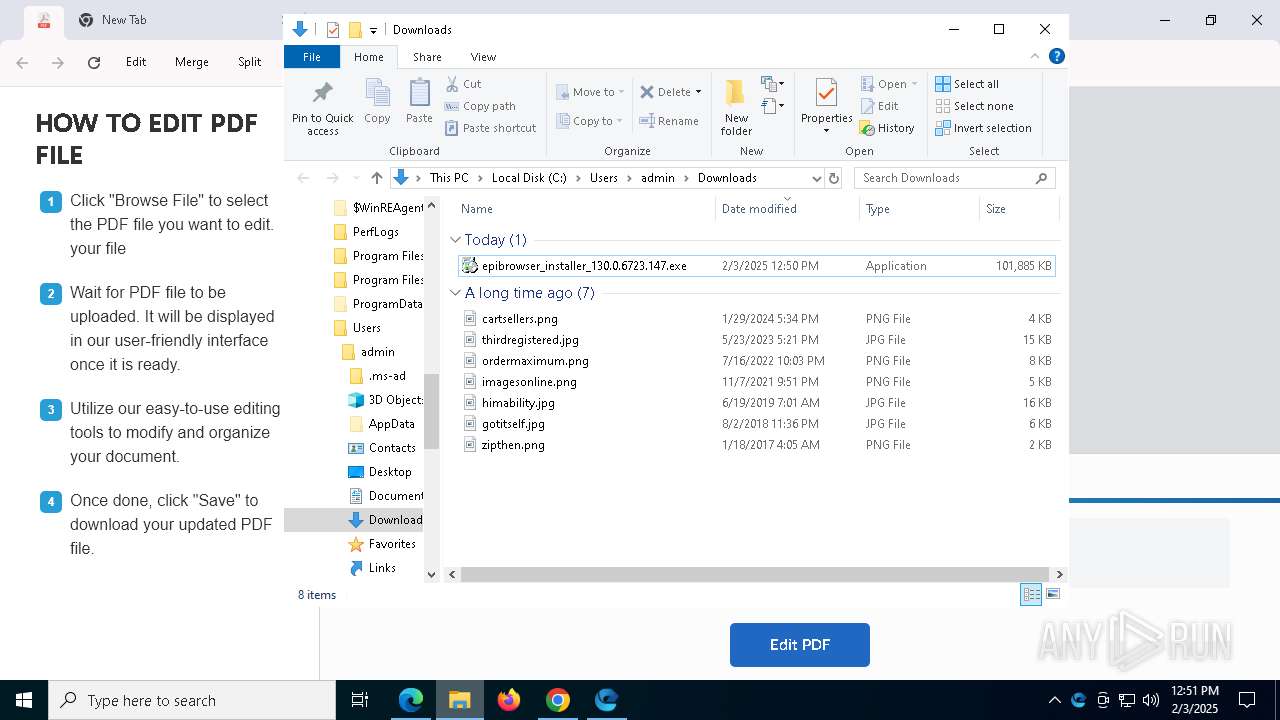The height and width of the screenshot is (720, 1280).
Task: Click Edit in PDF site toolbar
Action: 136,62
